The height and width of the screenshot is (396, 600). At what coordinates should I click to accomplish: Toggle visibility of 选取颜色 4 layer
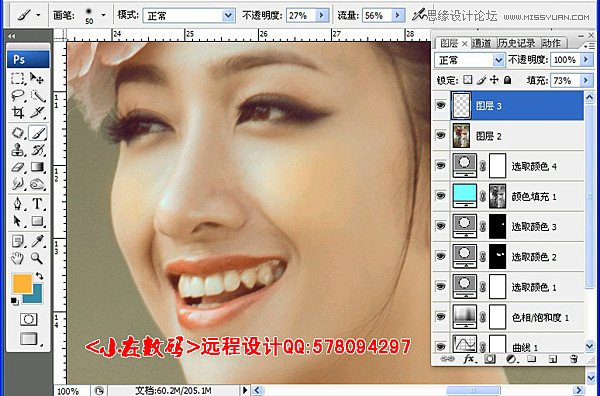pyautogui.click(x=441, y=165)
